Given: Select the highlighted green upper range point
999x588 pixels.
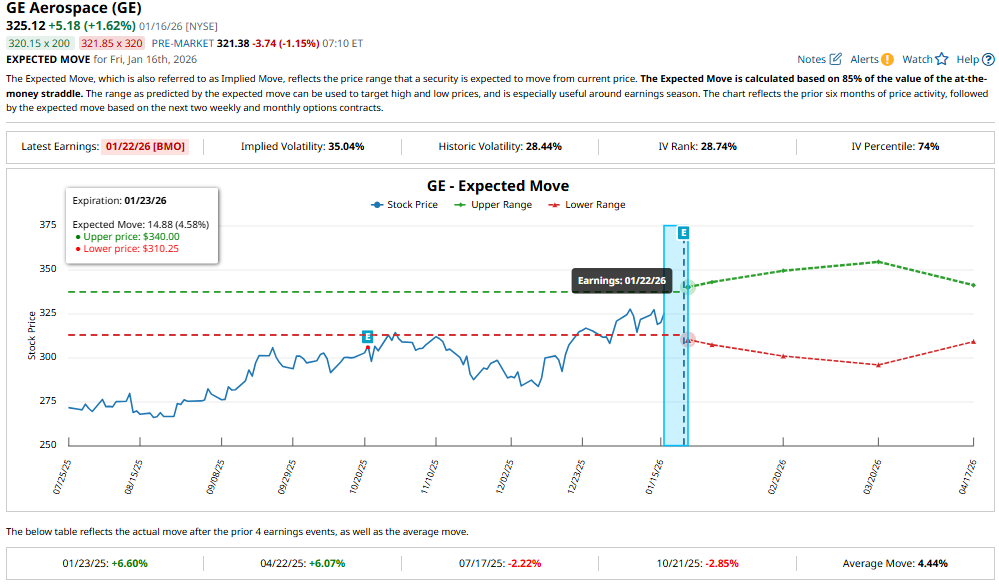Looking at the screenshot, I should [x=687, y=286].
